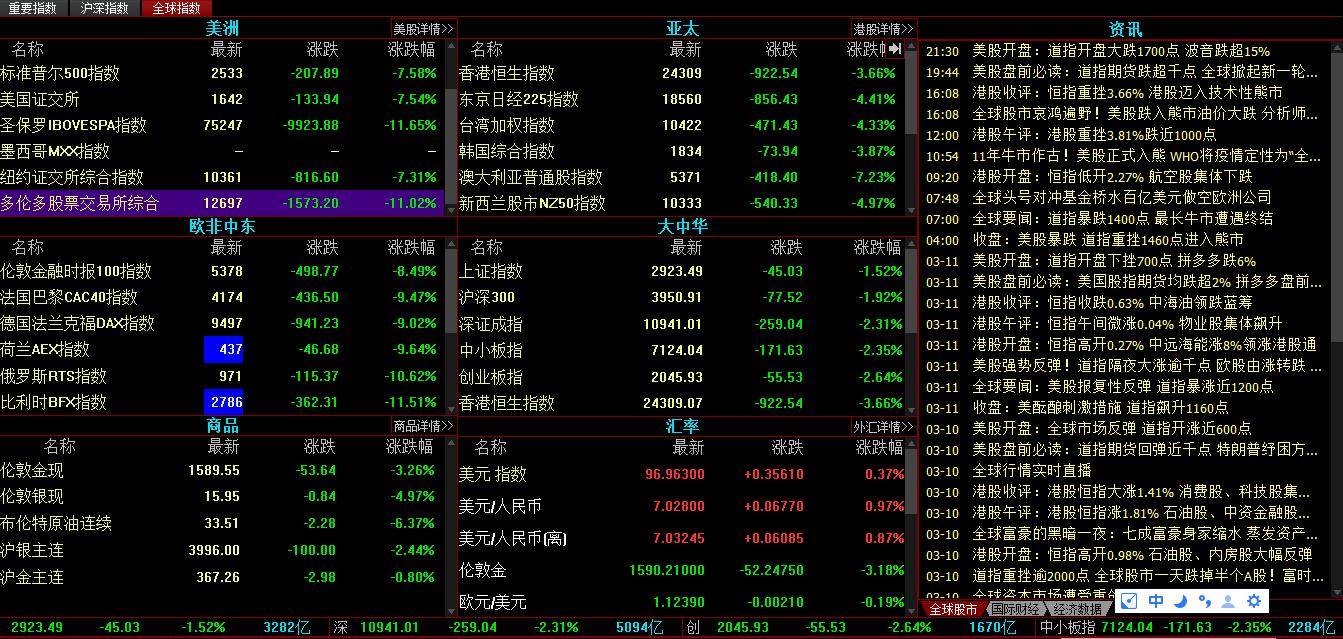Click the 亚太 section header
This screenshot has height=639, width=1343.
point(682,29)
